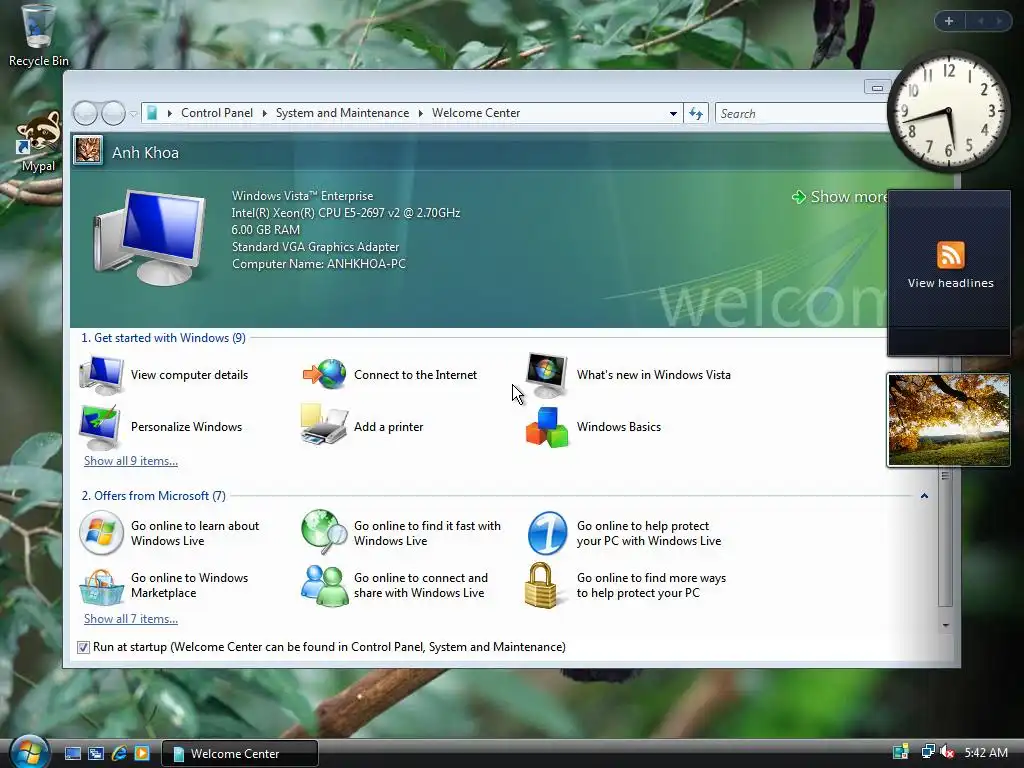Click Show Desktop in the Quick Launch

[72, 754]
